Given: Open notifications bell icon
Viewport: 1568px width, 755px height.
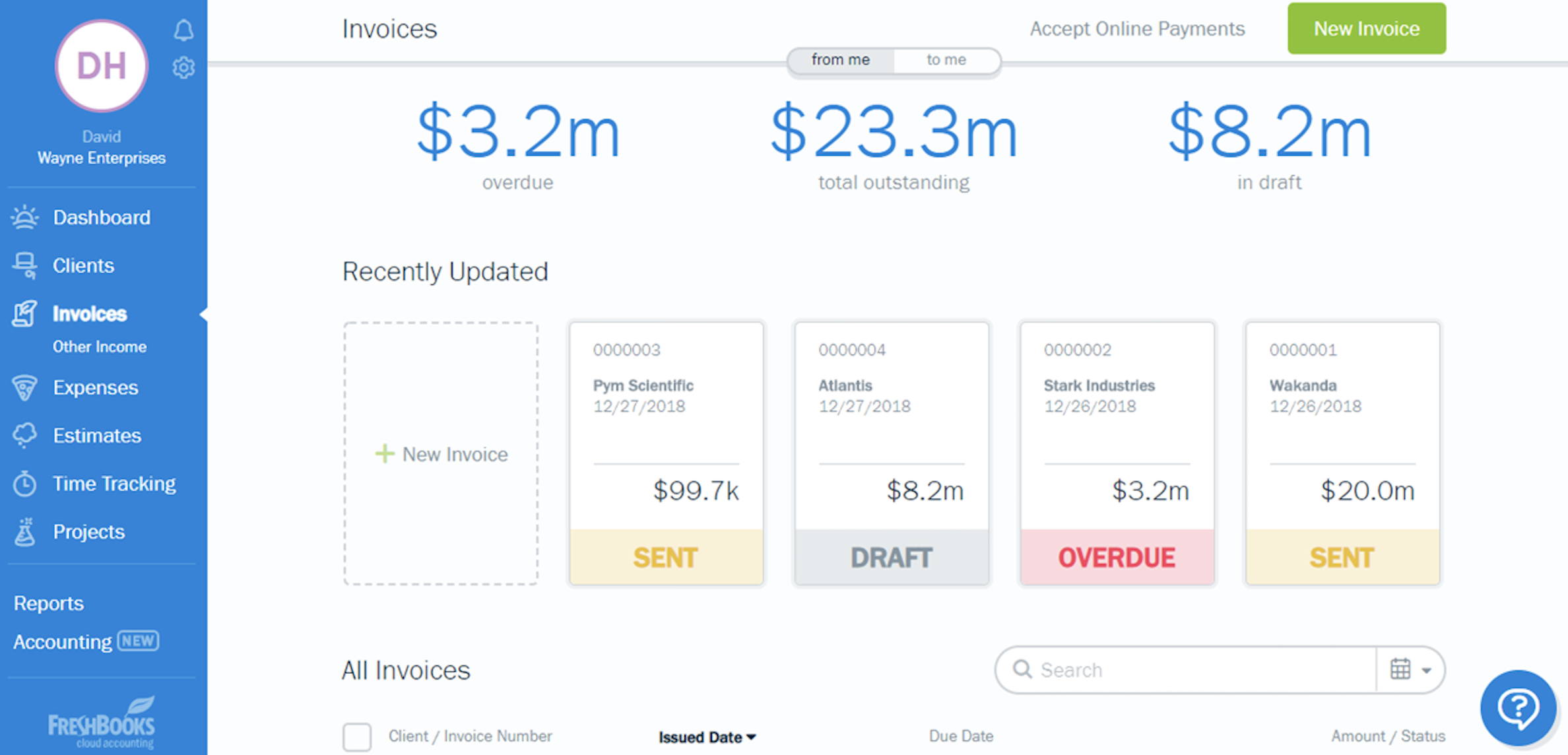Looking at the screenshot, I should (x=183, y=30).
